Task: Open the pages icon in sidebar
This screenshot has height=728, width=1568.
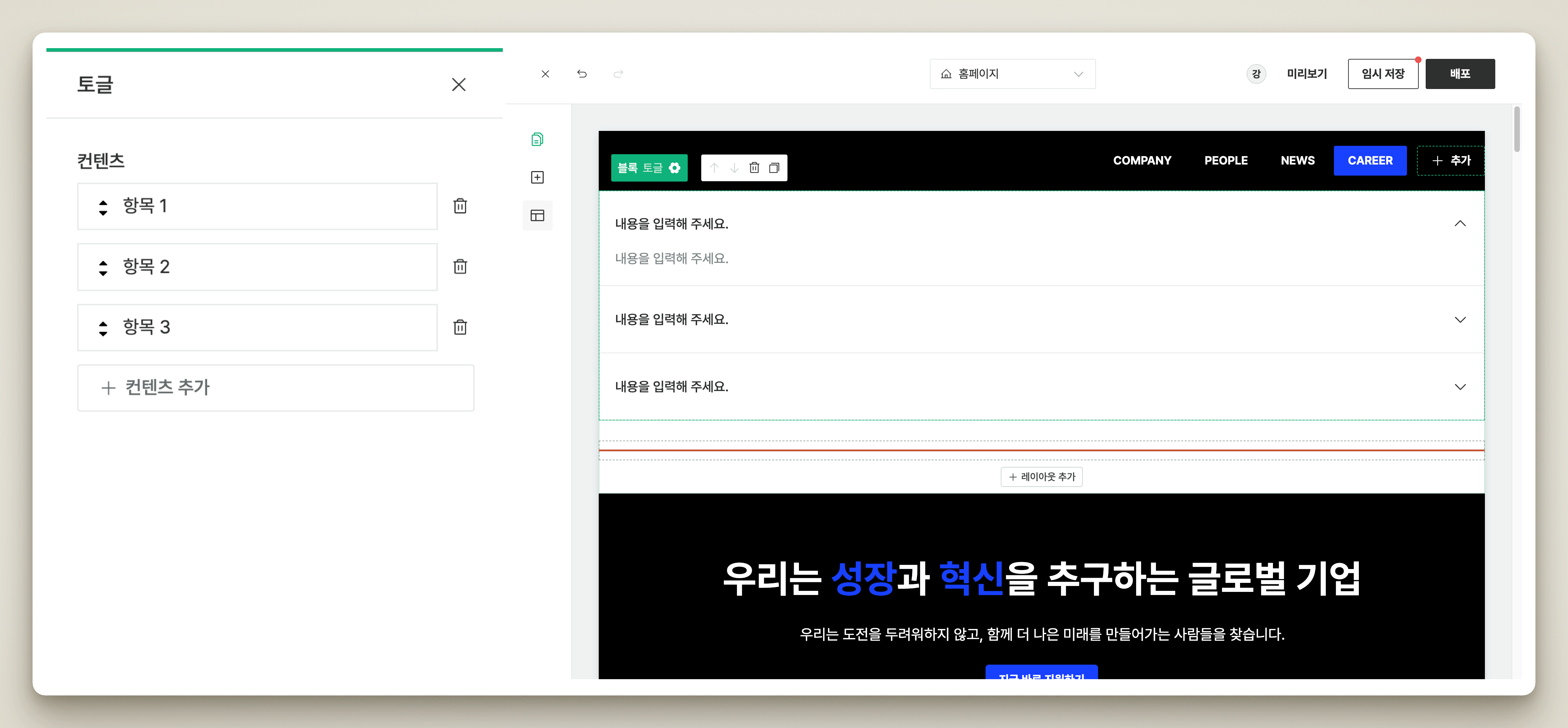Action: [537, 139]
